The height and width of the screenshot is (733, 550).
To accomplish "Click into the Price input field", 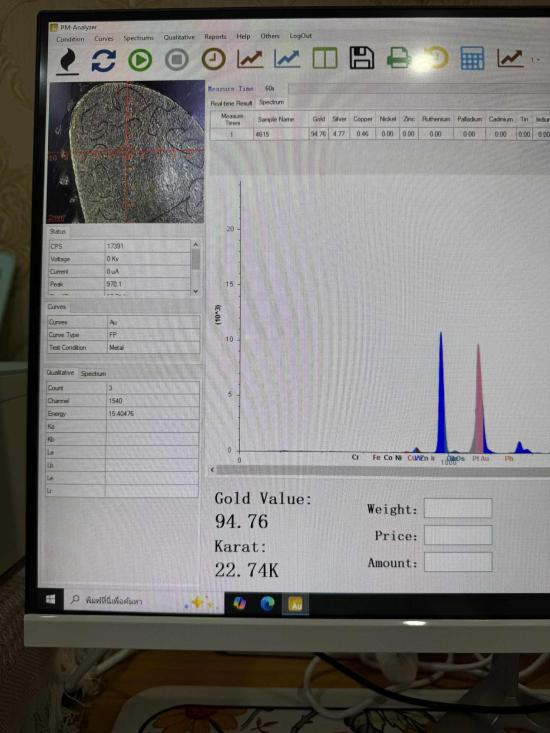I will (x=458, y=535).
